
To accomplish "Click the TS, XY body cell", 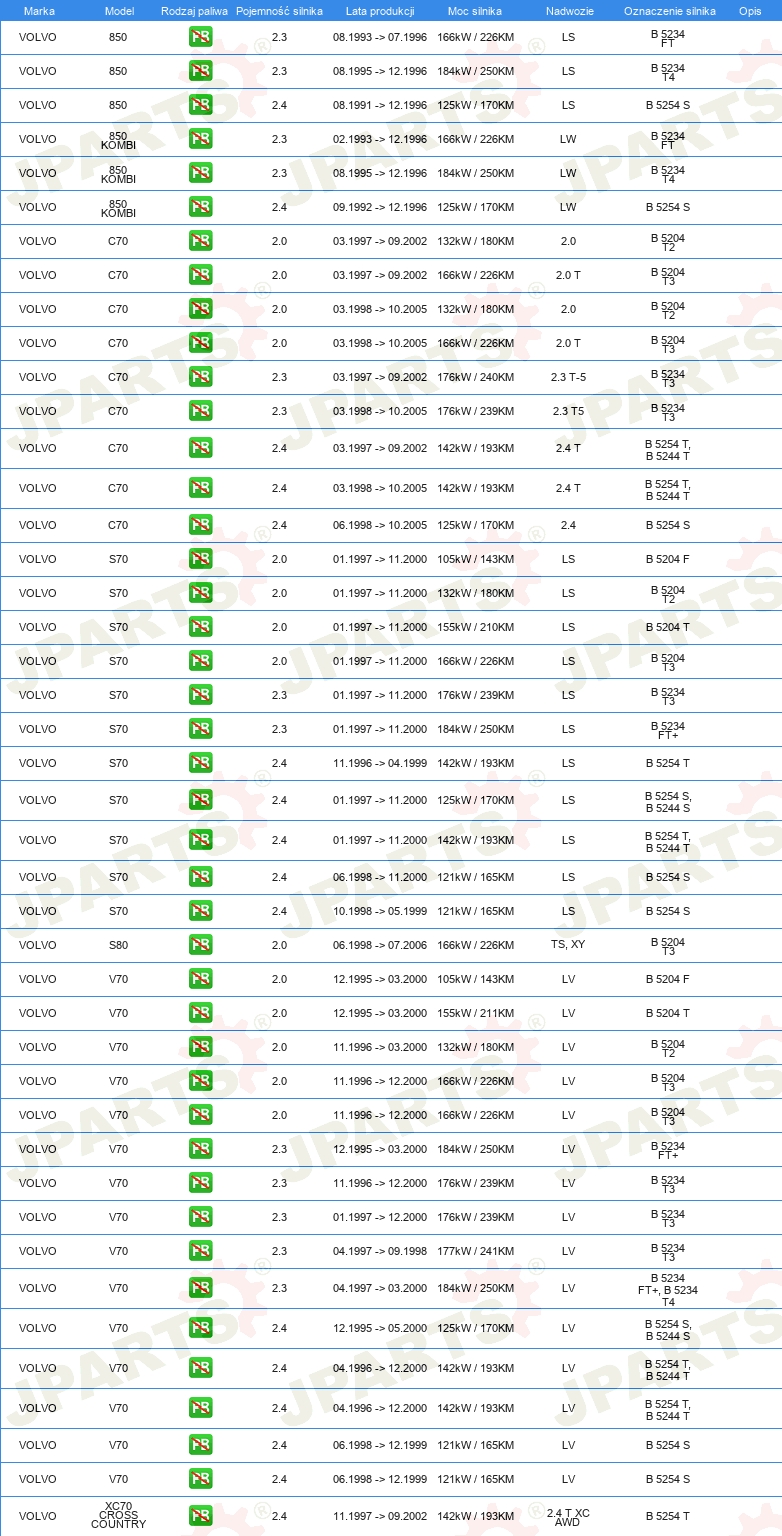I will (x=568, y=946).
